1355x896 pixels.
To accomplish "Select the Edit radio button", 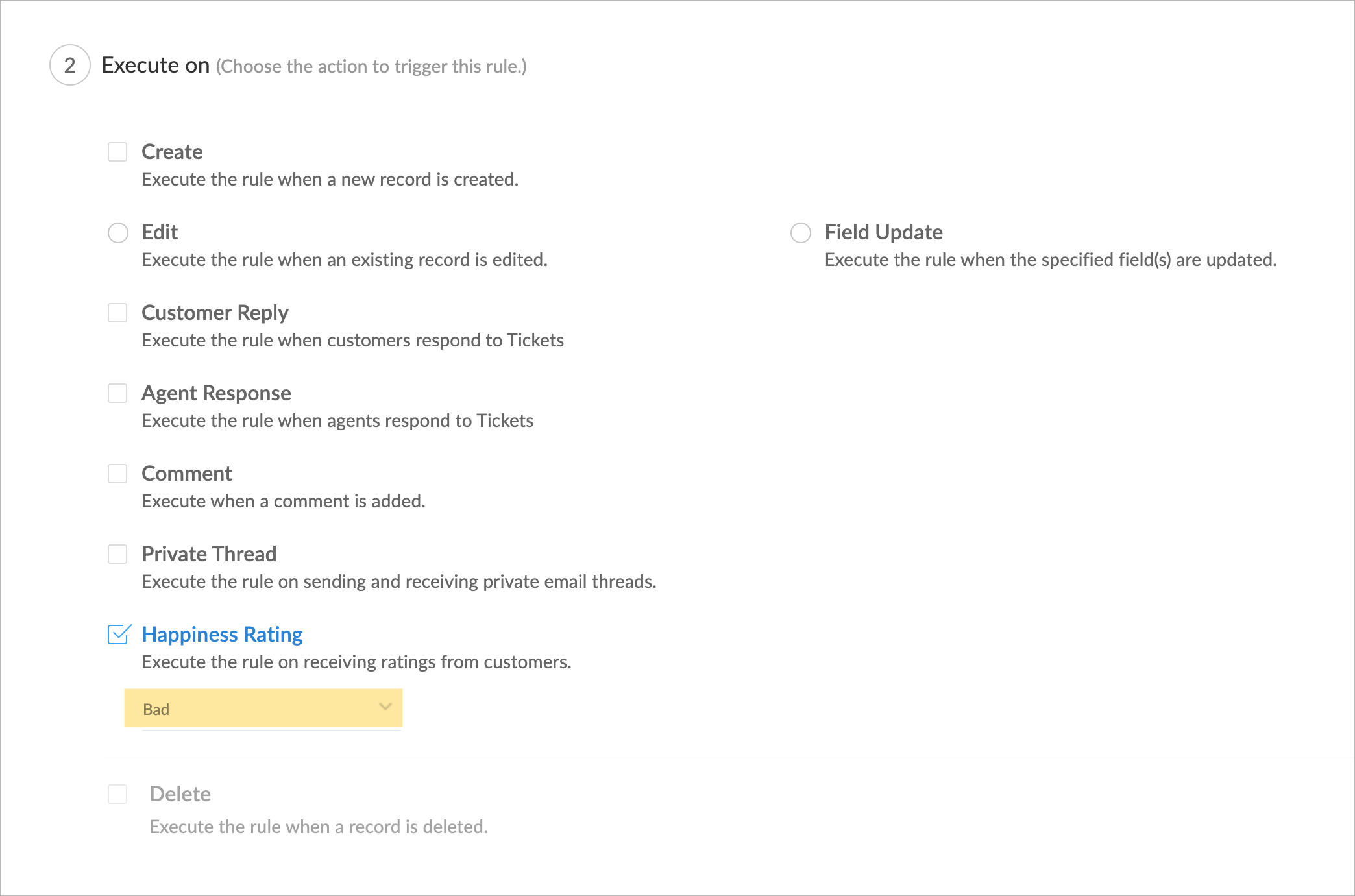I will pyautogui.click(x=118, y=232).
